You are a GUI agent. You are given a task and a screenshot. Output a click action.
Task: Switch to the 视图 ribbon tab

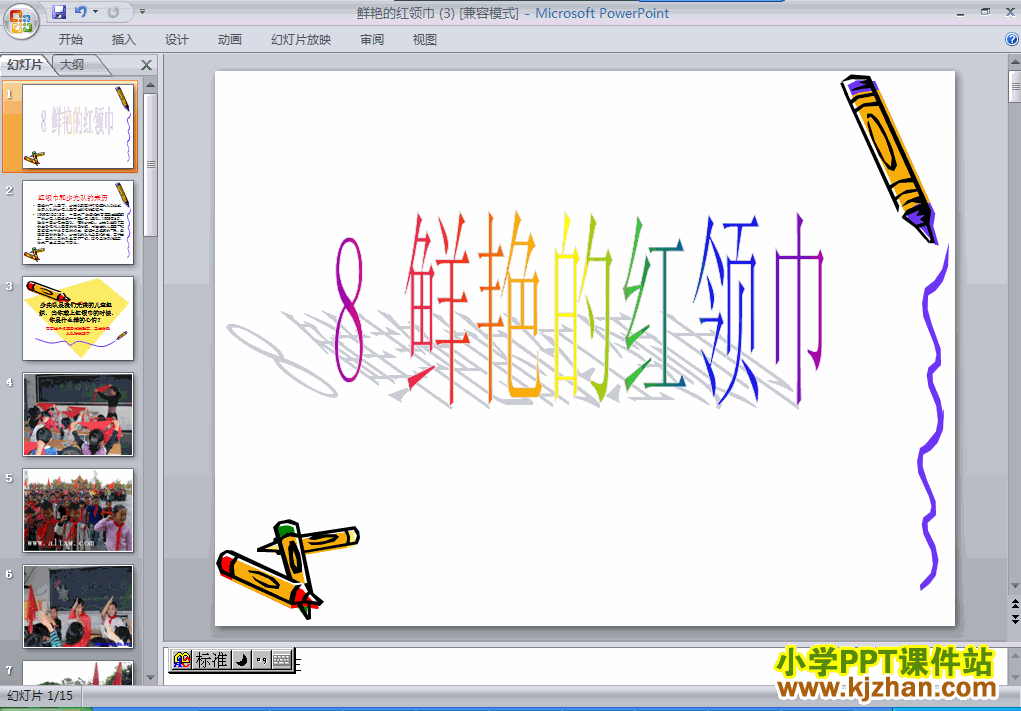click(425, 40)
